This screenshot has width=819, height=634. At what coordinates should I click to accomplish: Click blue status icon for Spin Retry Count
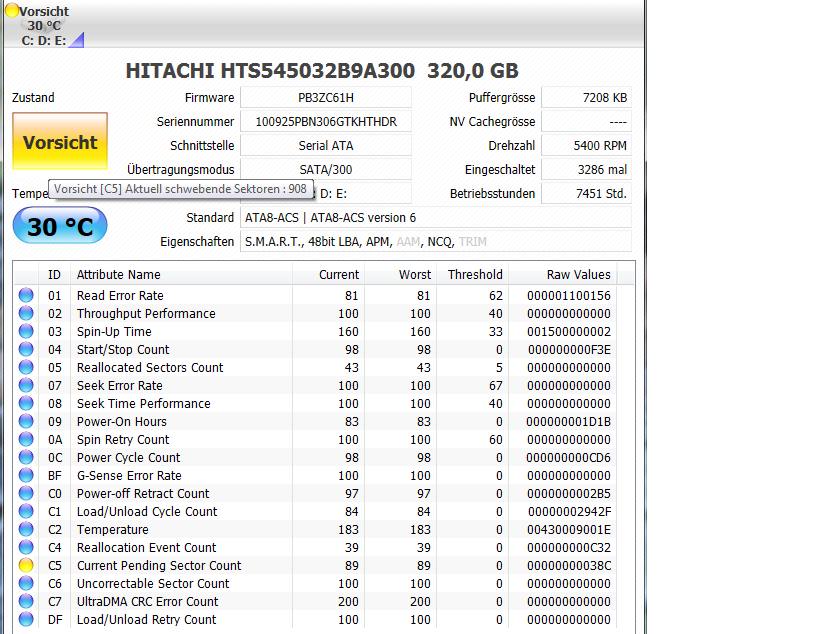(x=26, y=439)
